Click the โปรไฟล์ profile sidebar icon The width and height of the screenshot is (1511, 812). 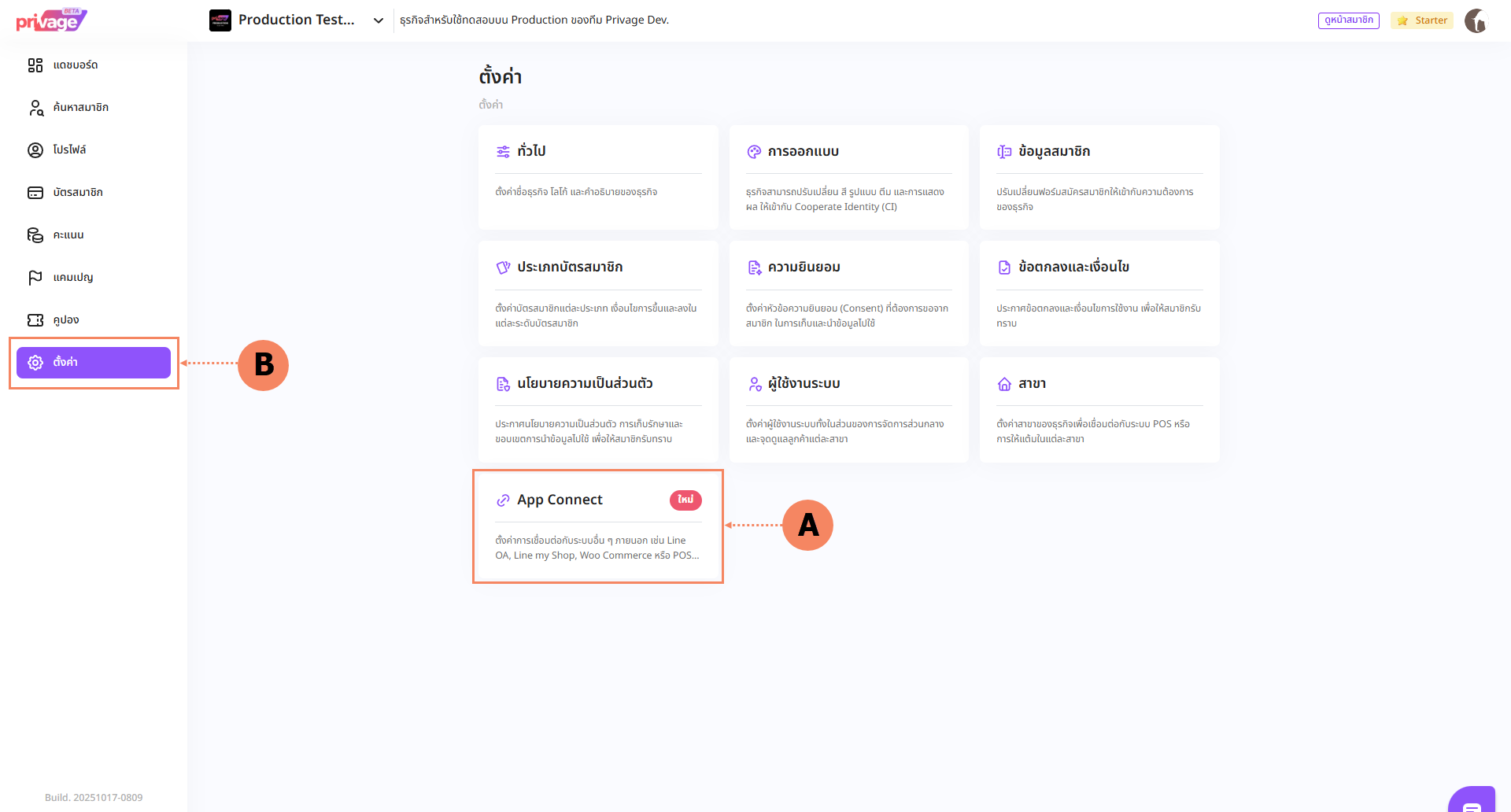click(35, 150)
